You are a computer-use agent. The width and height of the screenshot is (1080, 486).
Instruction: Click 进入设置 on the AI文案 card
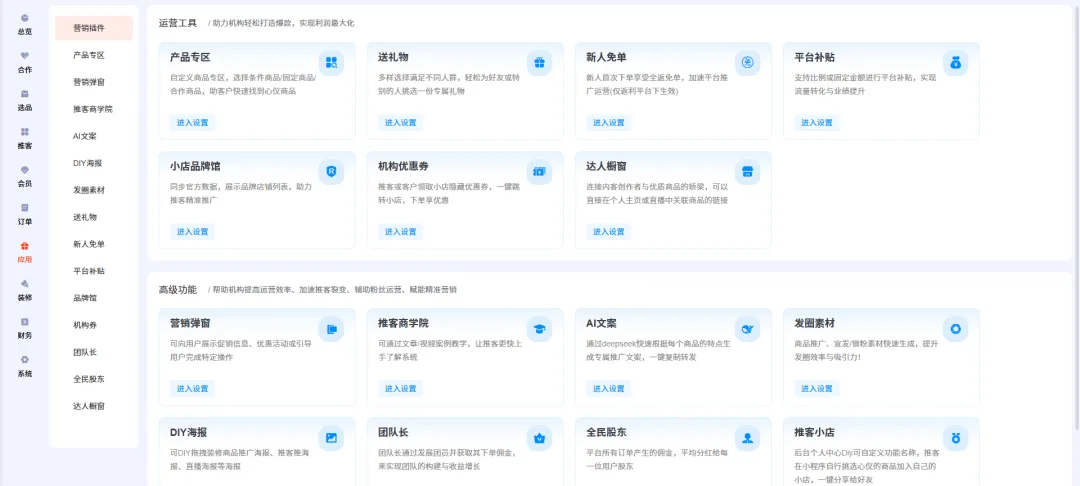click(x=608, y=388)
